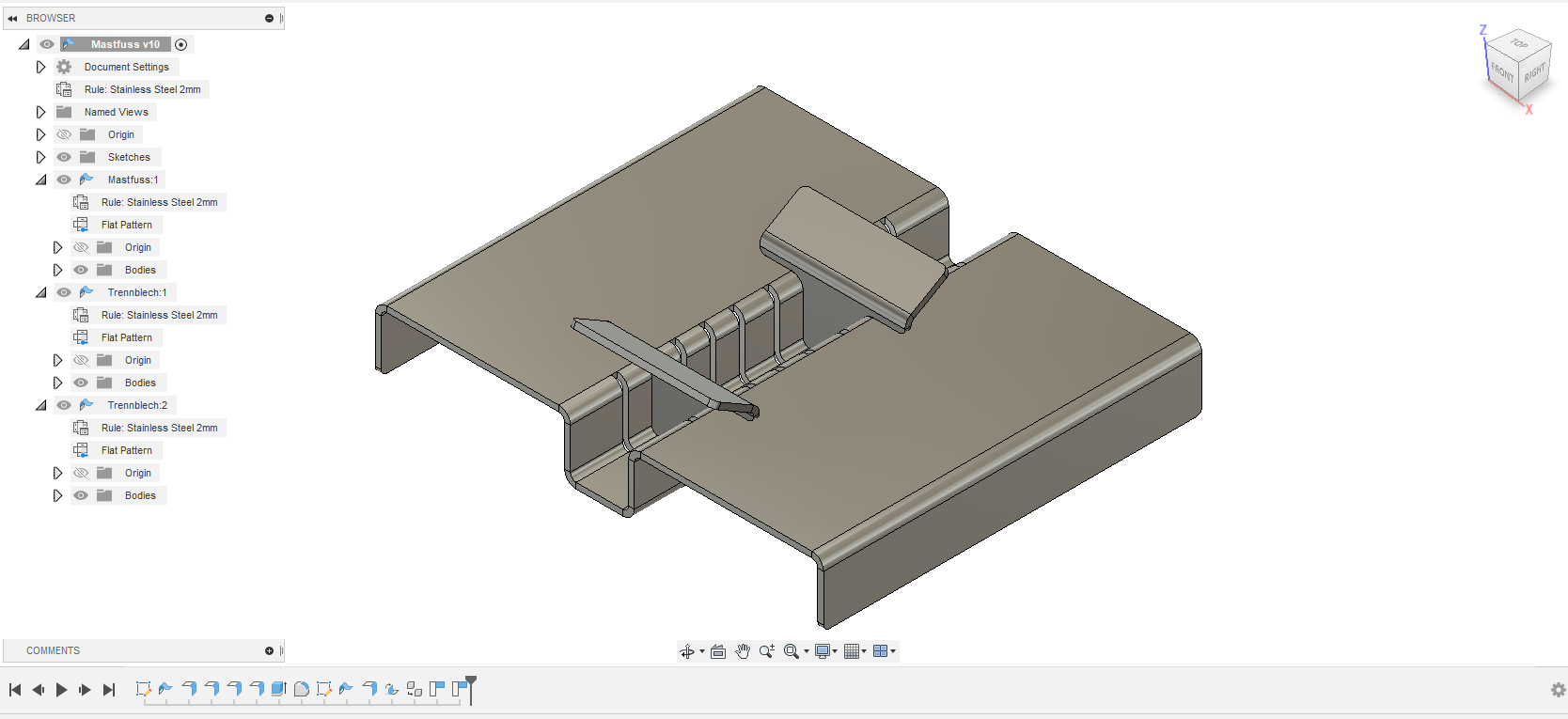This screenshot has width=1568, height=719.
Task: Expand the Document Settings node
Action: [x=40, y=67]
